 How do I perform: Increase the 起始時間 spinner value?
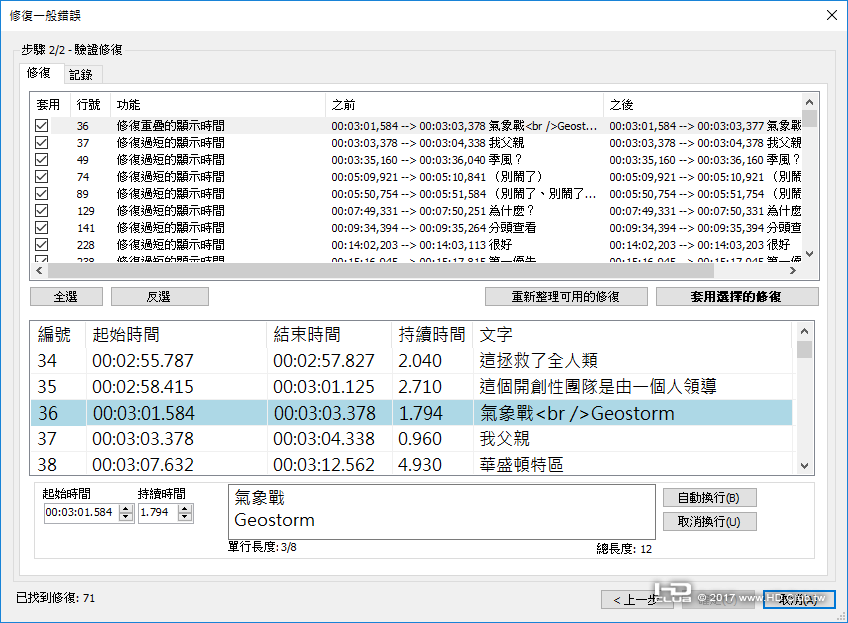(126, 508)
